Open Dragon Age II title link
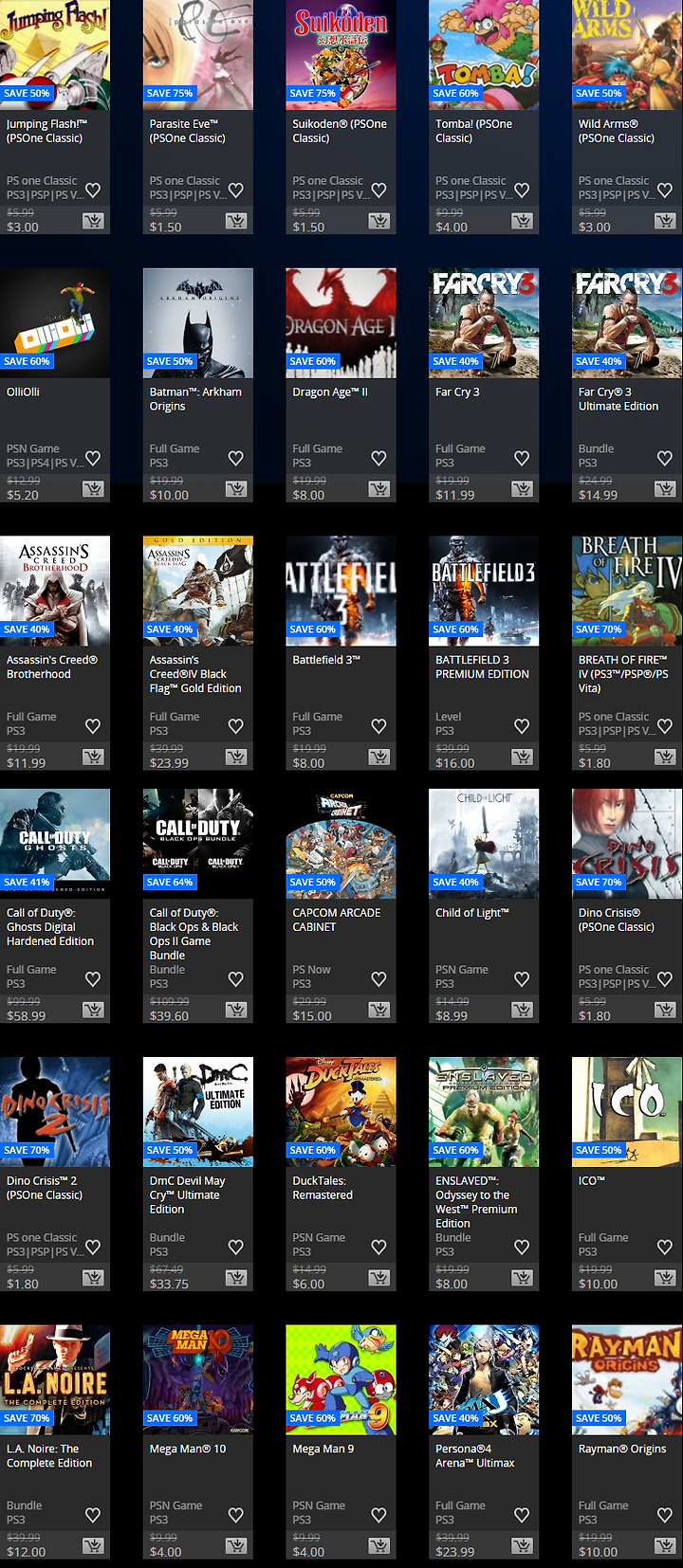Screen dimensions: 683x1568 coord(330,392)
